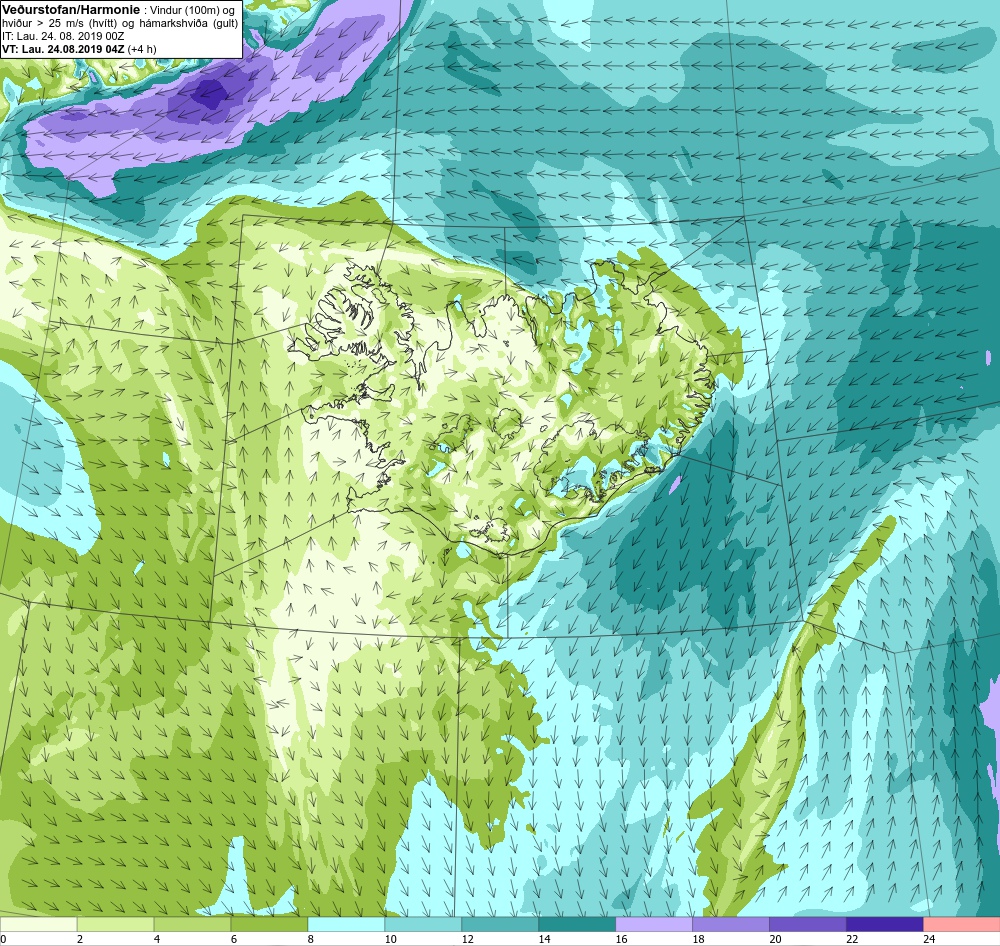Click the dark teal 14–16 m/s legend swatch

pos(577,924)
